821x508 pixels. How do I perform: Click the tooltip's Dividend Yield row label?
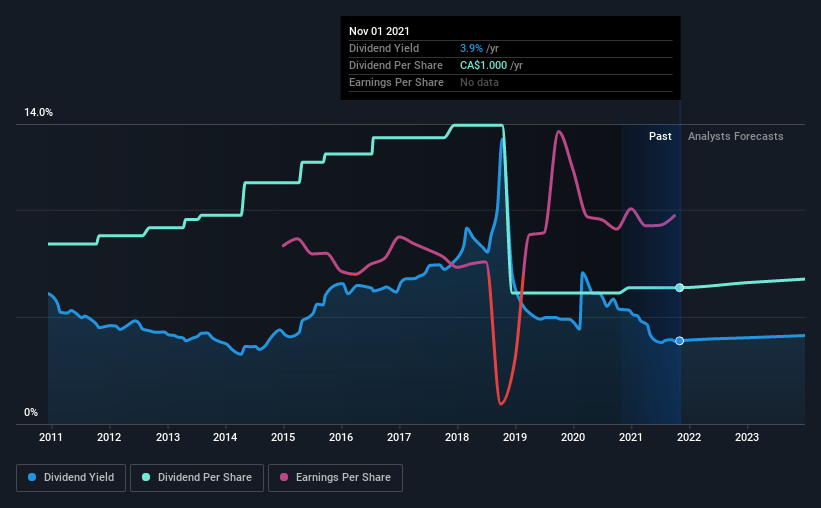pyautogui.click(x=384, y=48)
